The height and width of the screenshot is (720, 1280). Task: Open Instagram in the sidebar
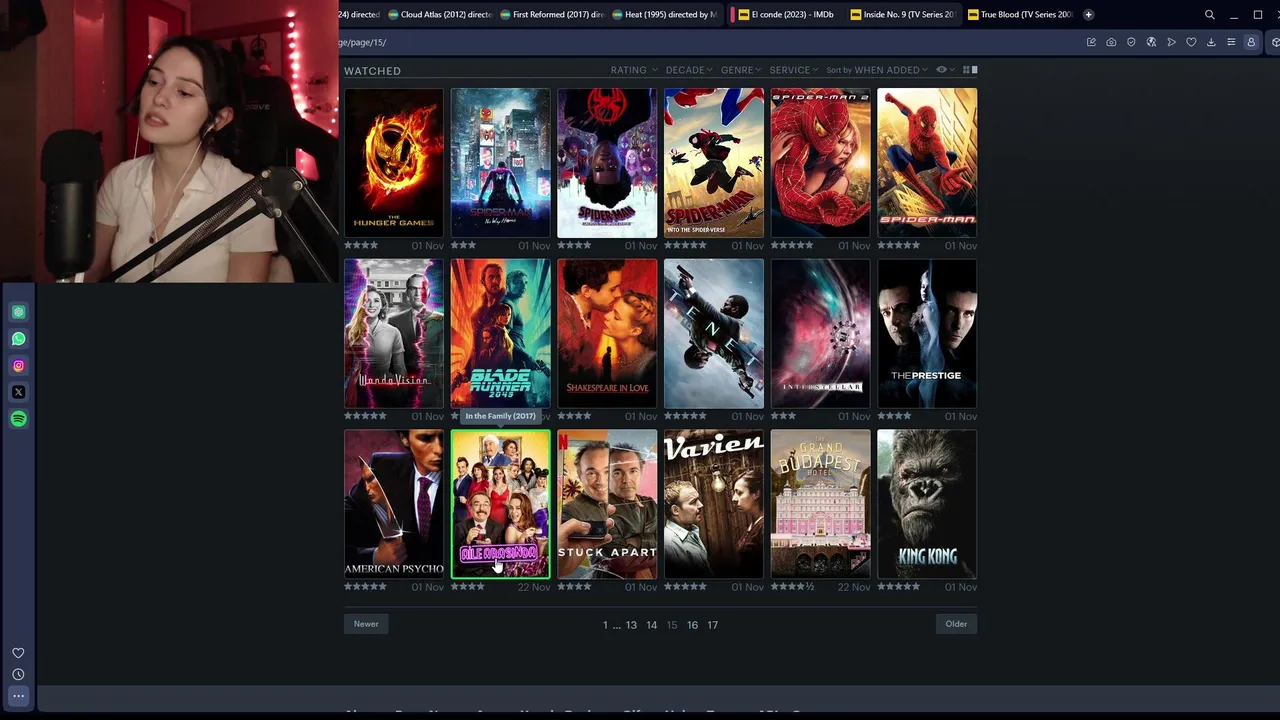[x=18, y=366]
